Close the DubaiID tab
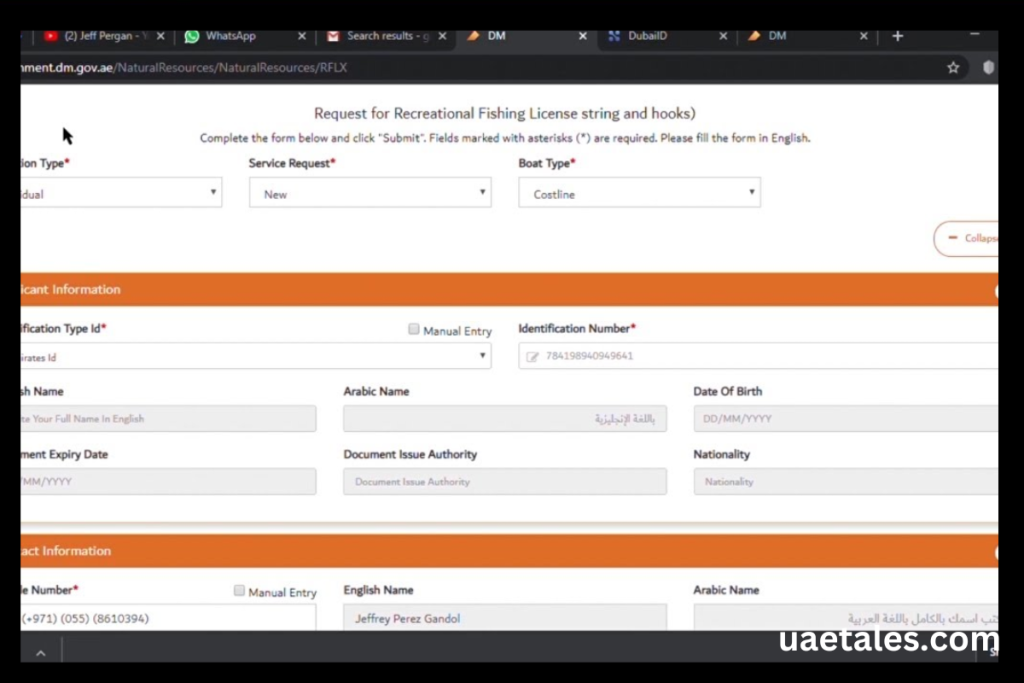This screenshot has height=683, width=1024. coord(723,36)
